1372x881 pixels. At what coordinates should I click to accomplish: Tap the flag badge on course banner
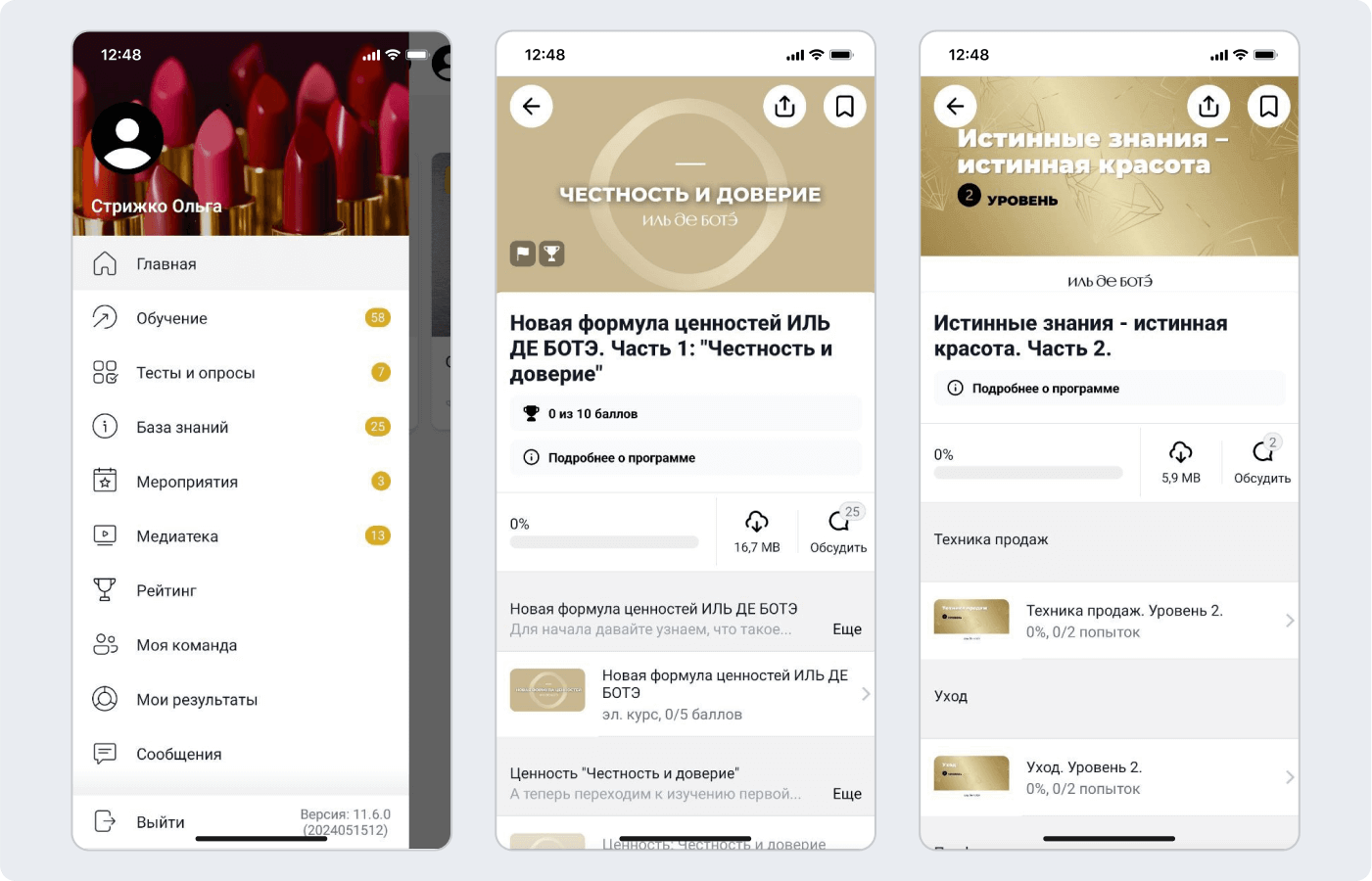pyautogui.click(x=523, y=254)
